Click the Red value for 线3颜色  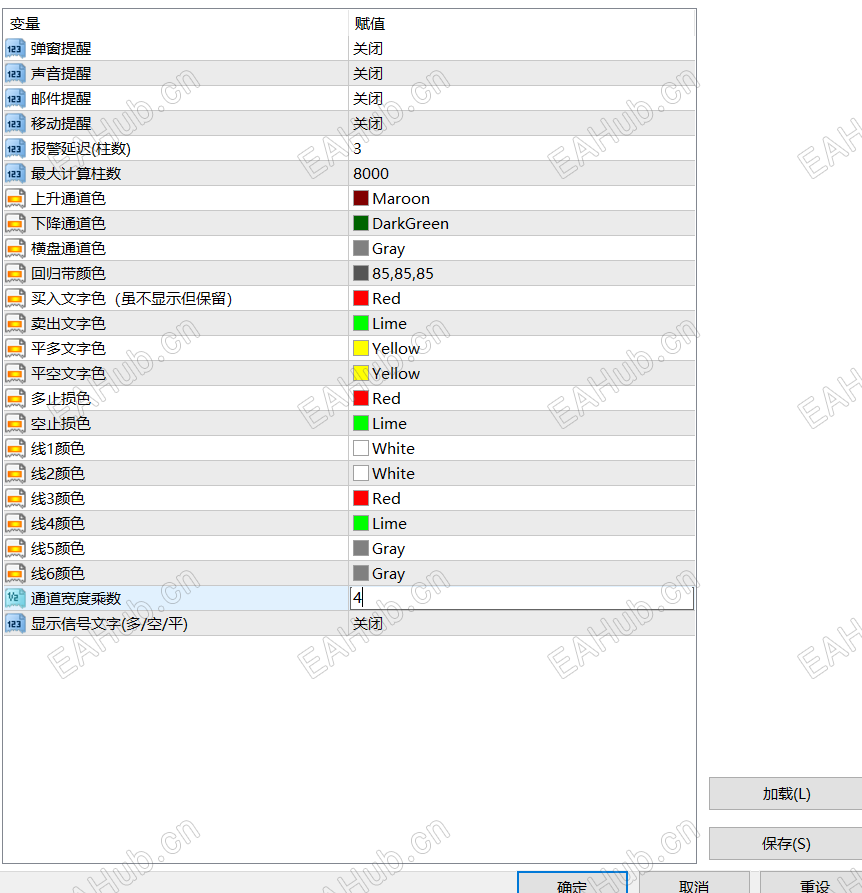(387, 499)
